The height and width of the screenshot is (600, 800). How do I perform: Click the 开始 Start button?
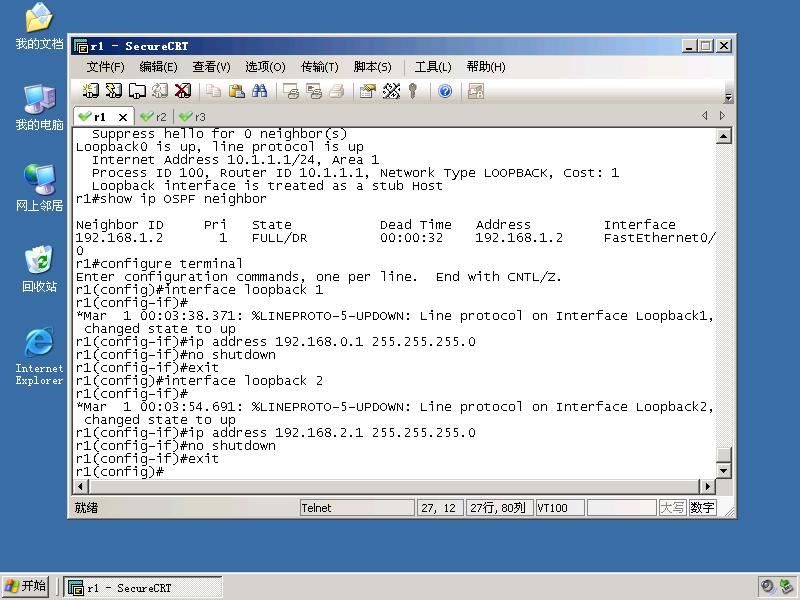point(25,586)
